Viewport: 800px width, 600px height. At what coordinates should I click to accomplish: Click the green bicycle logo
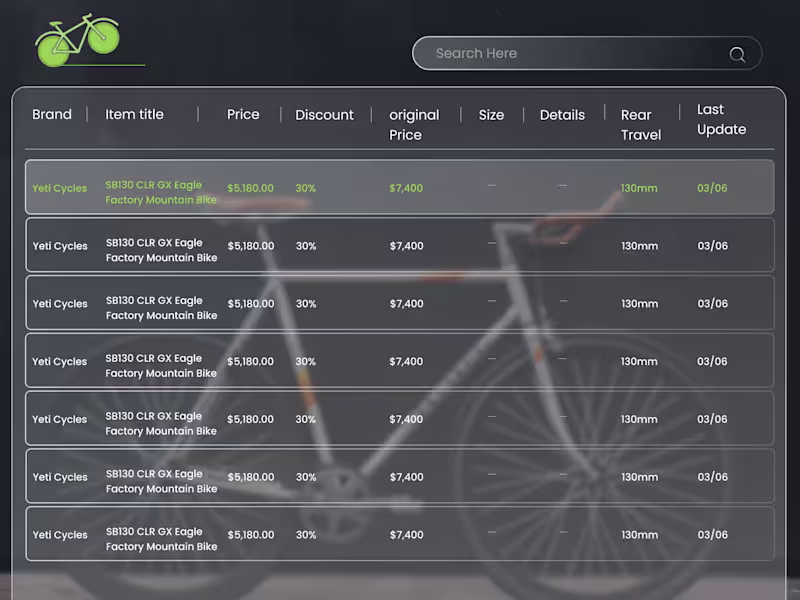(x=77, y=40)
